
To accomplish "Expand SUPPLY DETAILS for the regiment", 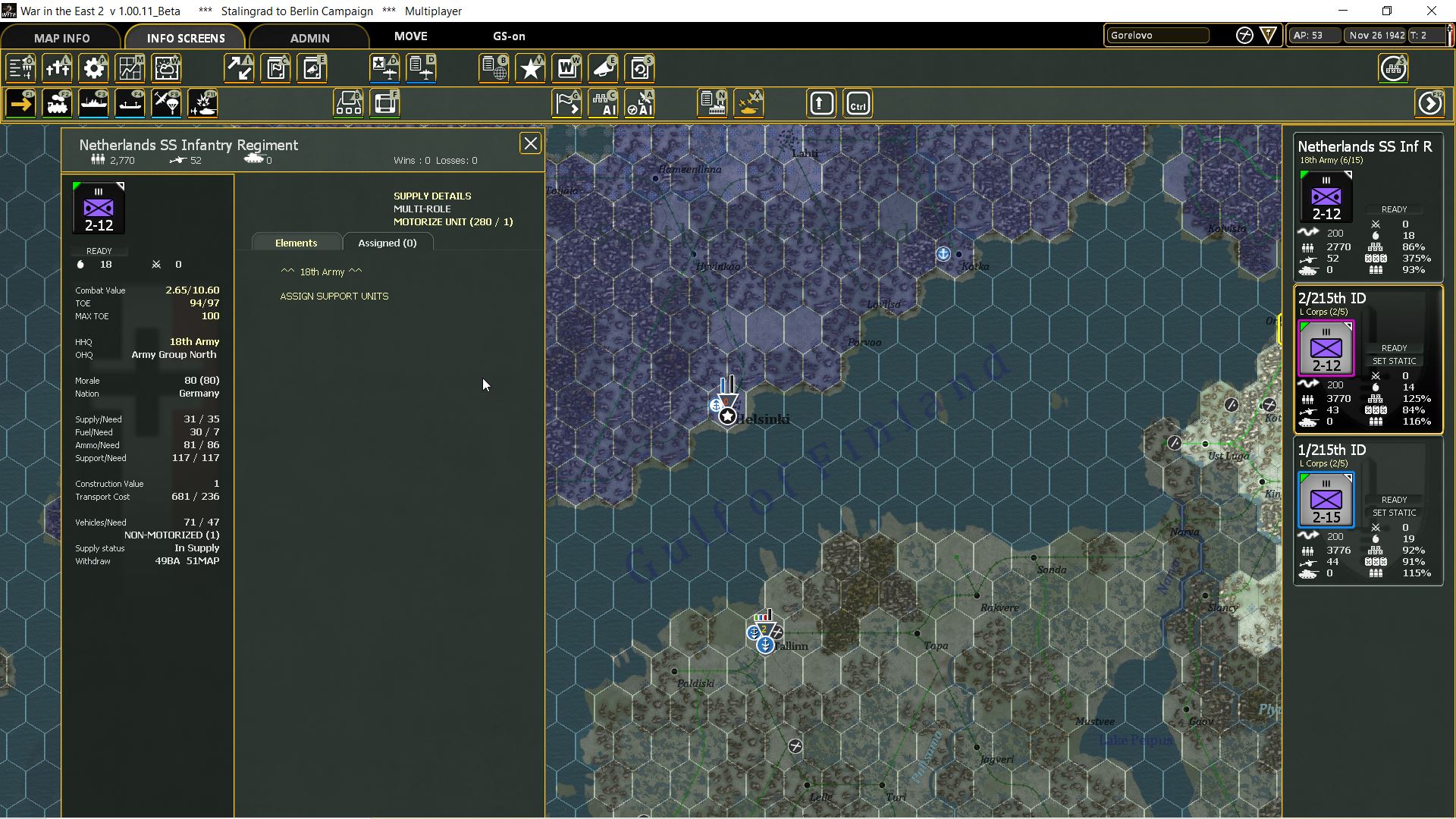I will (x=432, y=196).
